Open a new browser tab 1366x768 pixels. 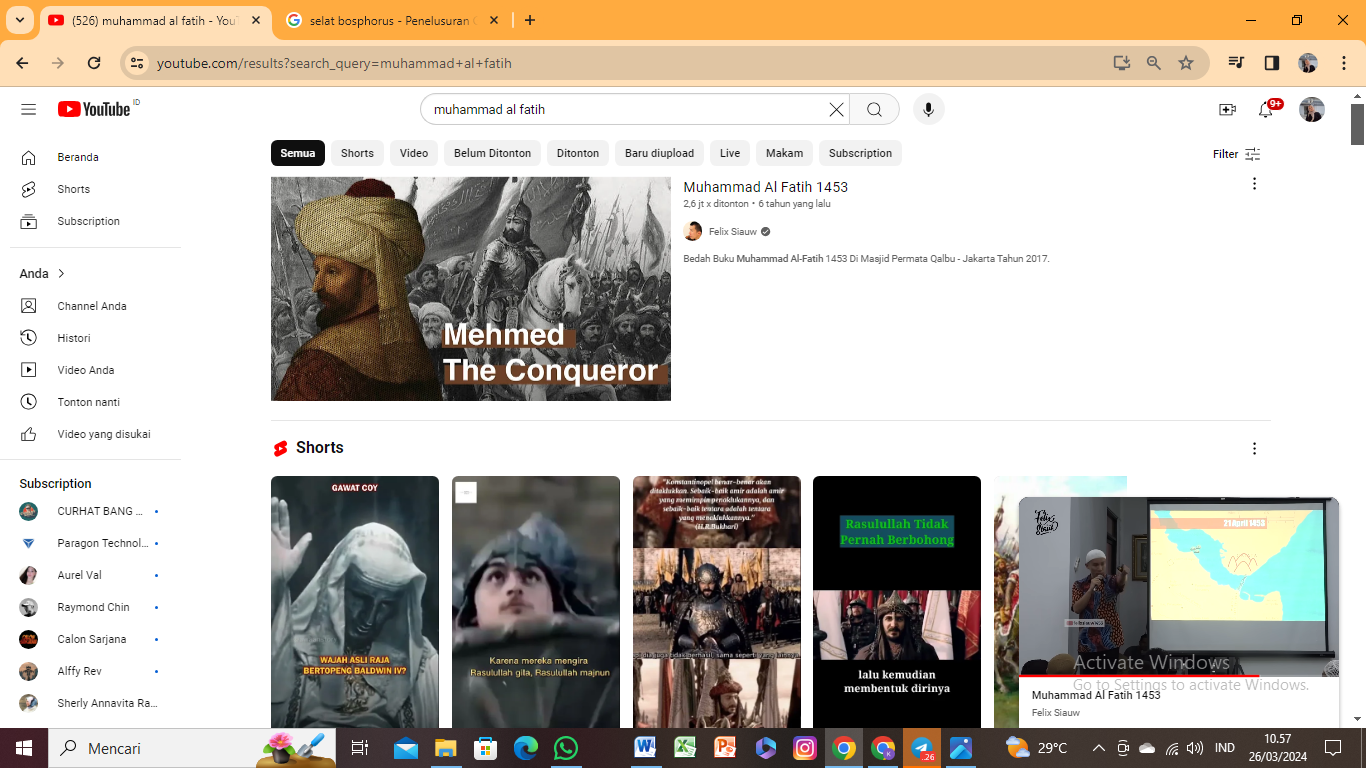click(x=530, y=20)
